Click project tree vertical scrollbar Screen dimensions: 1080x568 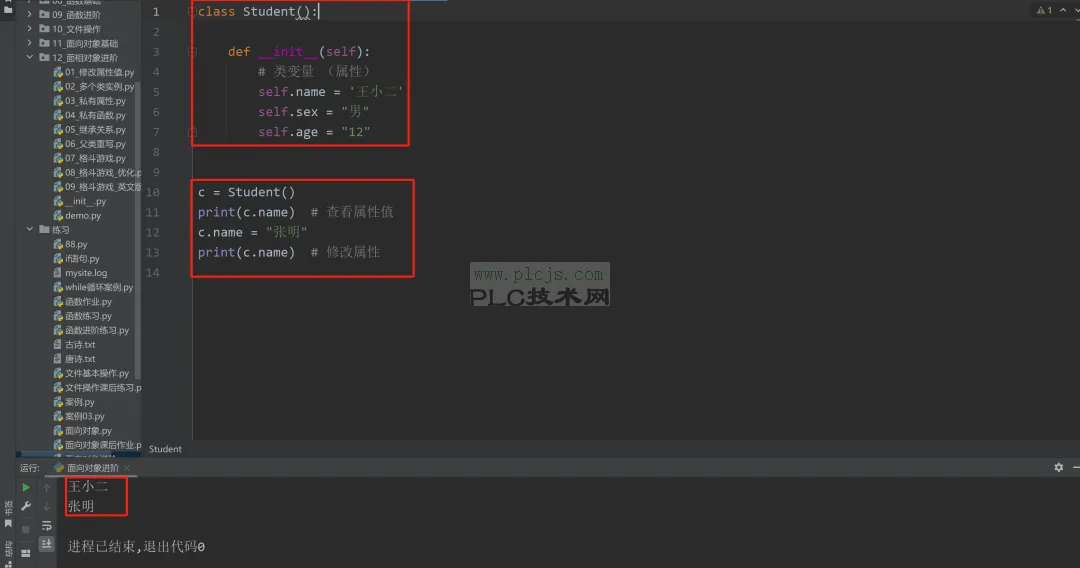(x=138, y=231)
